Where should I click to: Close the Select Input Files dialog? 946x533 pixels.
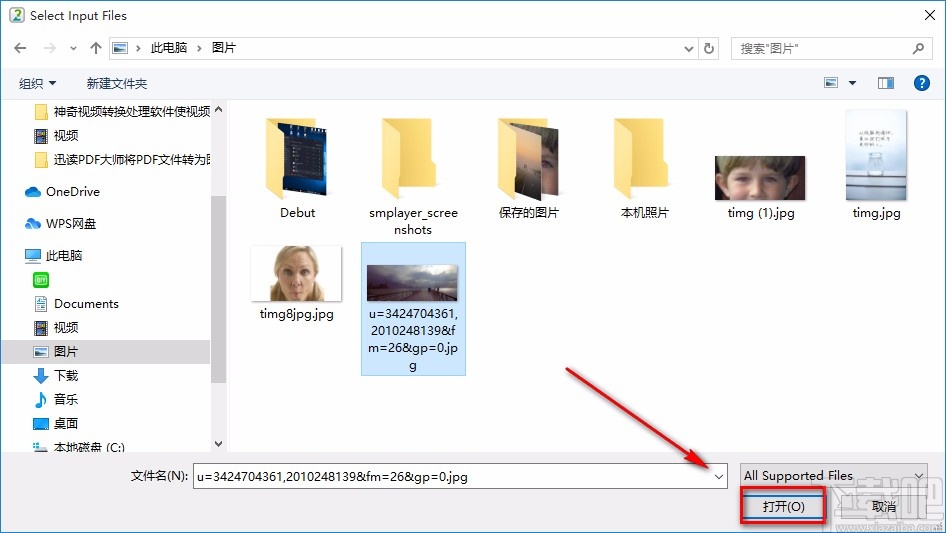[x=930, y=16]
